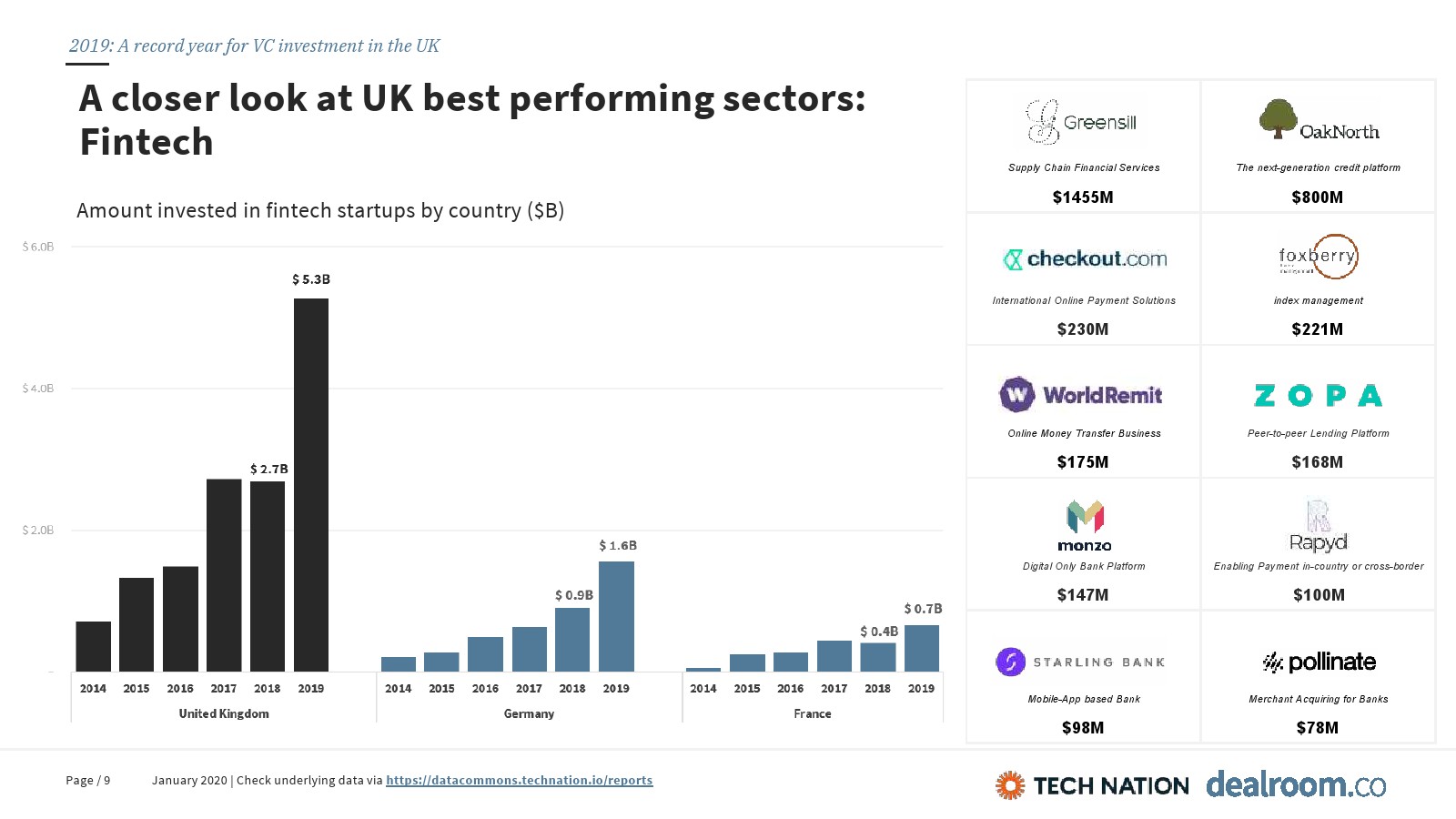1456x819 pixels.
Task: Click the France 2019 $0.7B bar
Action: (x=922, y=648)
